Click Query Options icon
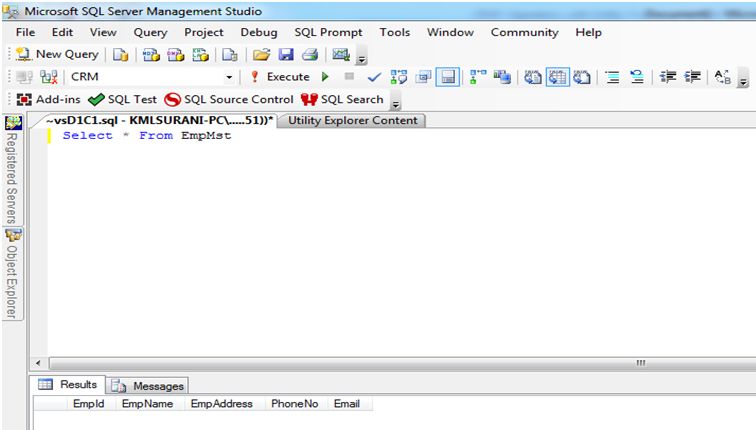The width and height of the screenshot is (756, 430). point(423,77)
